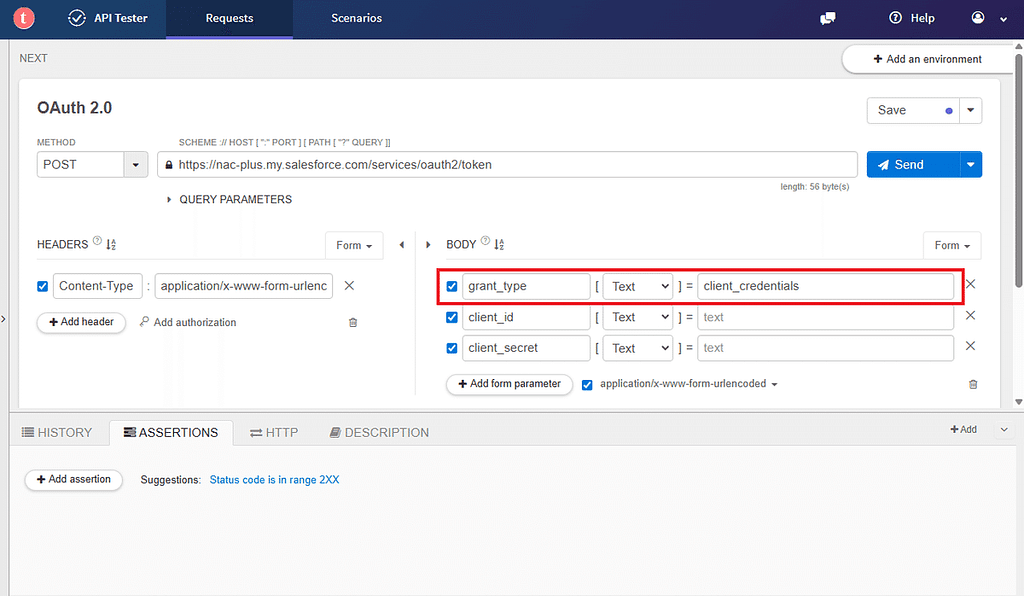Open the headers Form view dropdown
This screenshot has height=596, width=1024.
coord(354,245)
